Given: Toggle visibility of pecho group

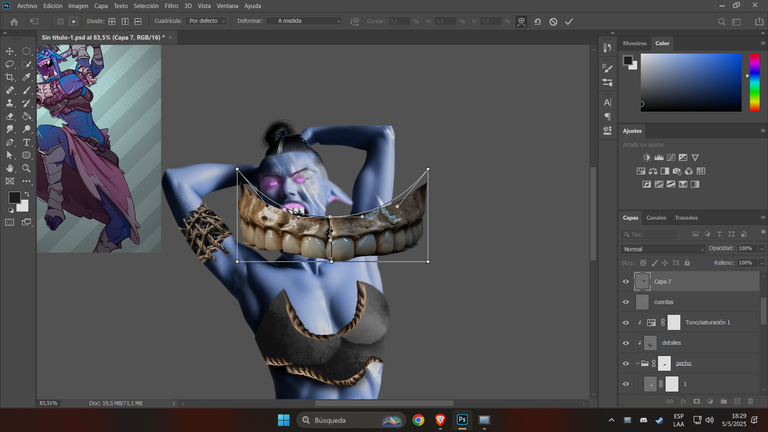Looking at the screenshot, I should (625, 363).
